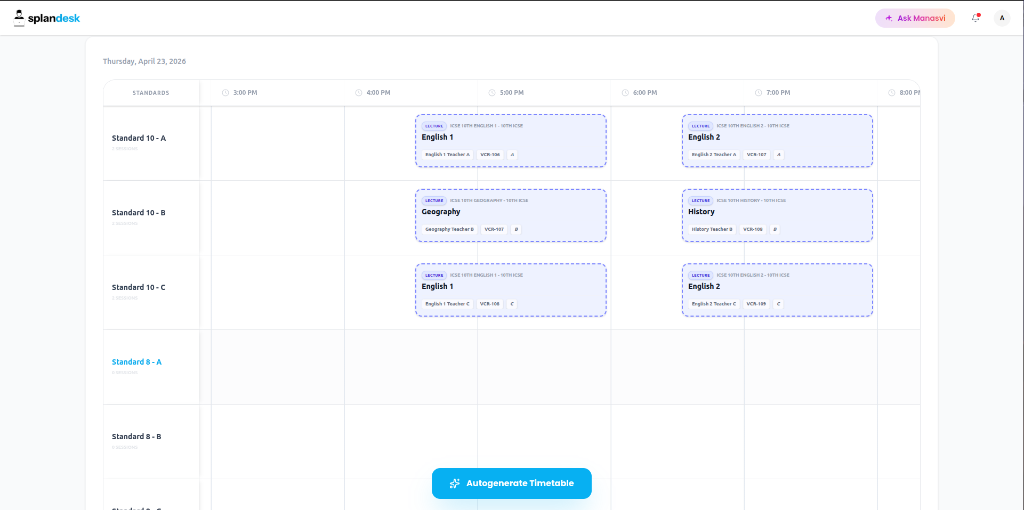The image size is (1024, 510).
Task: Click the History Teacher B chip
Action: [x=712, y=230]
